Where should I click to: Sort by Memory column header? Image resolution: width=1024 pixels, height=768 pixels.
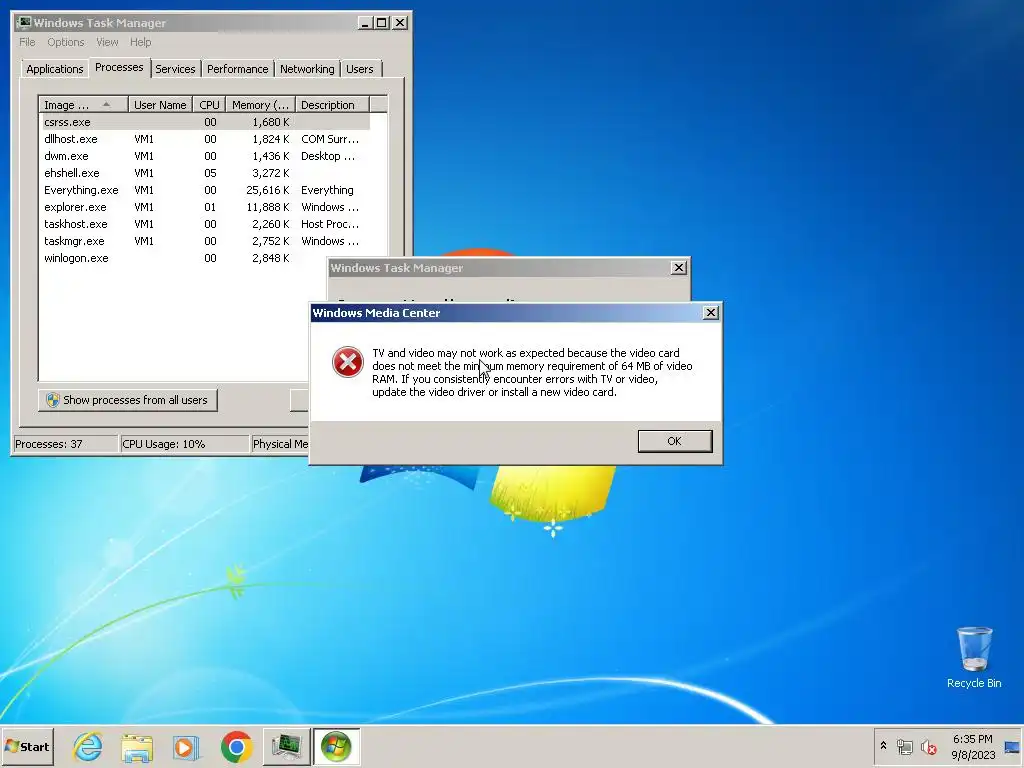(260, 104)
